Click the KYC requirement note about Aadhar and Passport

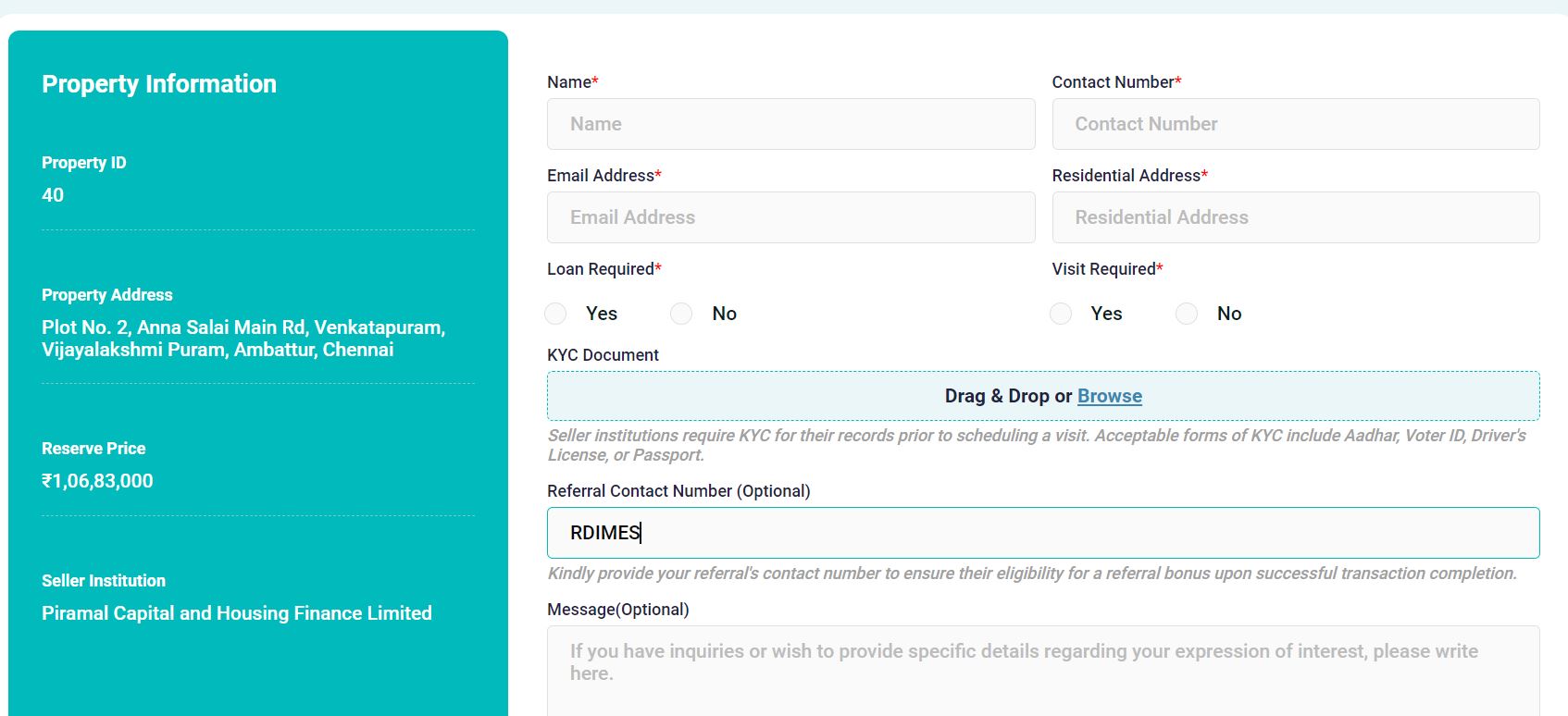click(x=1037, y=445)
